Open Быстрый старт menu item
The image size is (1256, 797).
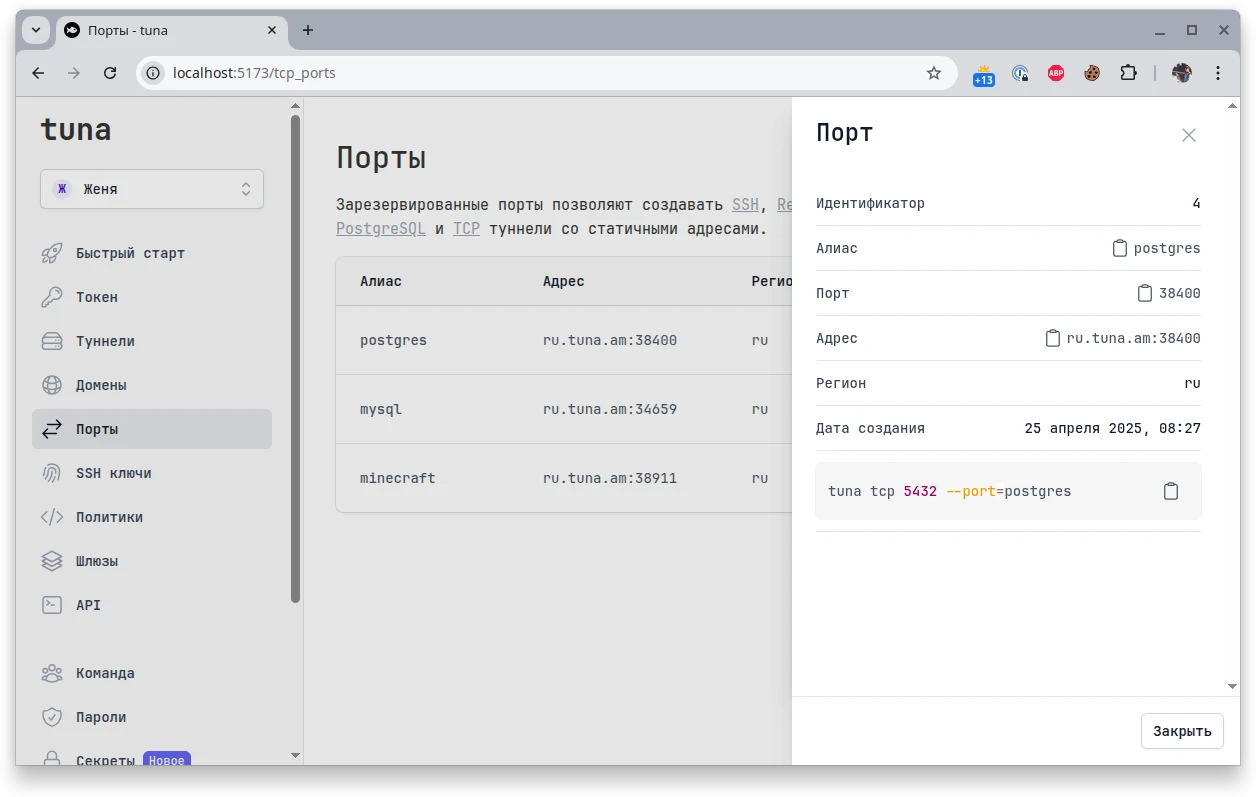tap(152, 253)
